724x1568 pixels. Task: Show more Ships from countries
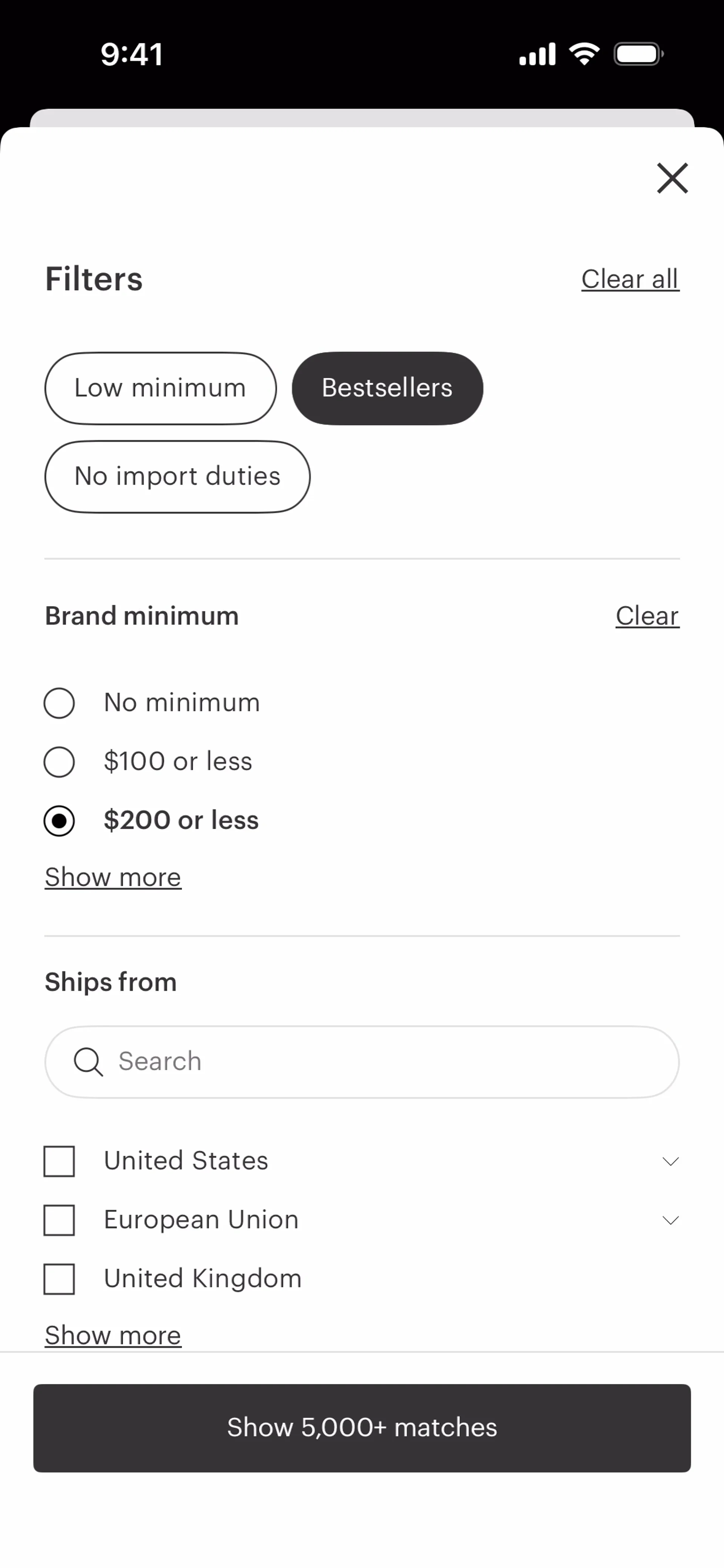[x=113, y=1335]
